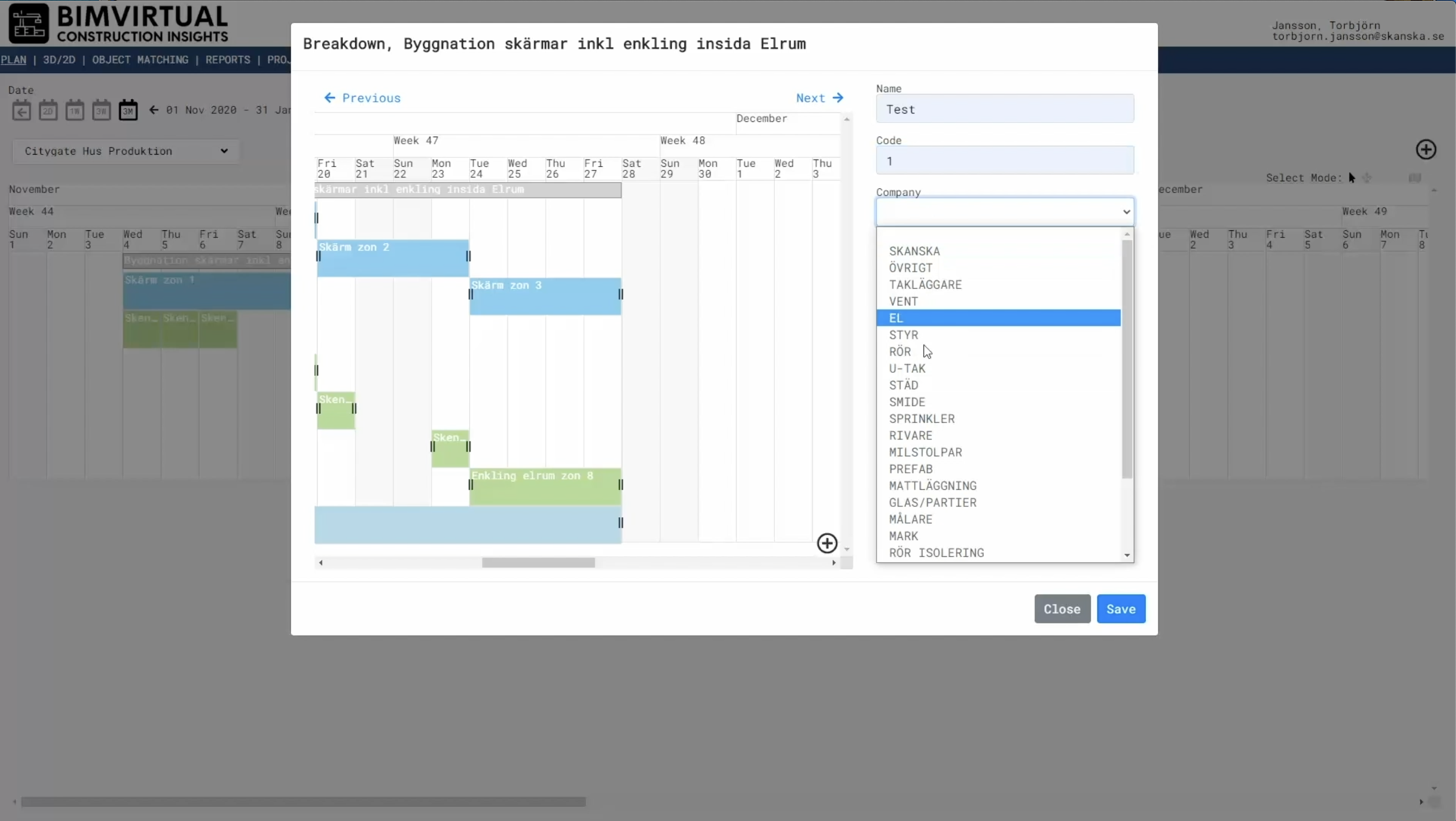The width and height of the screenshot is (1456, 821).
Task: Open the 3D/2D menu item
Action: click(59, 60)
